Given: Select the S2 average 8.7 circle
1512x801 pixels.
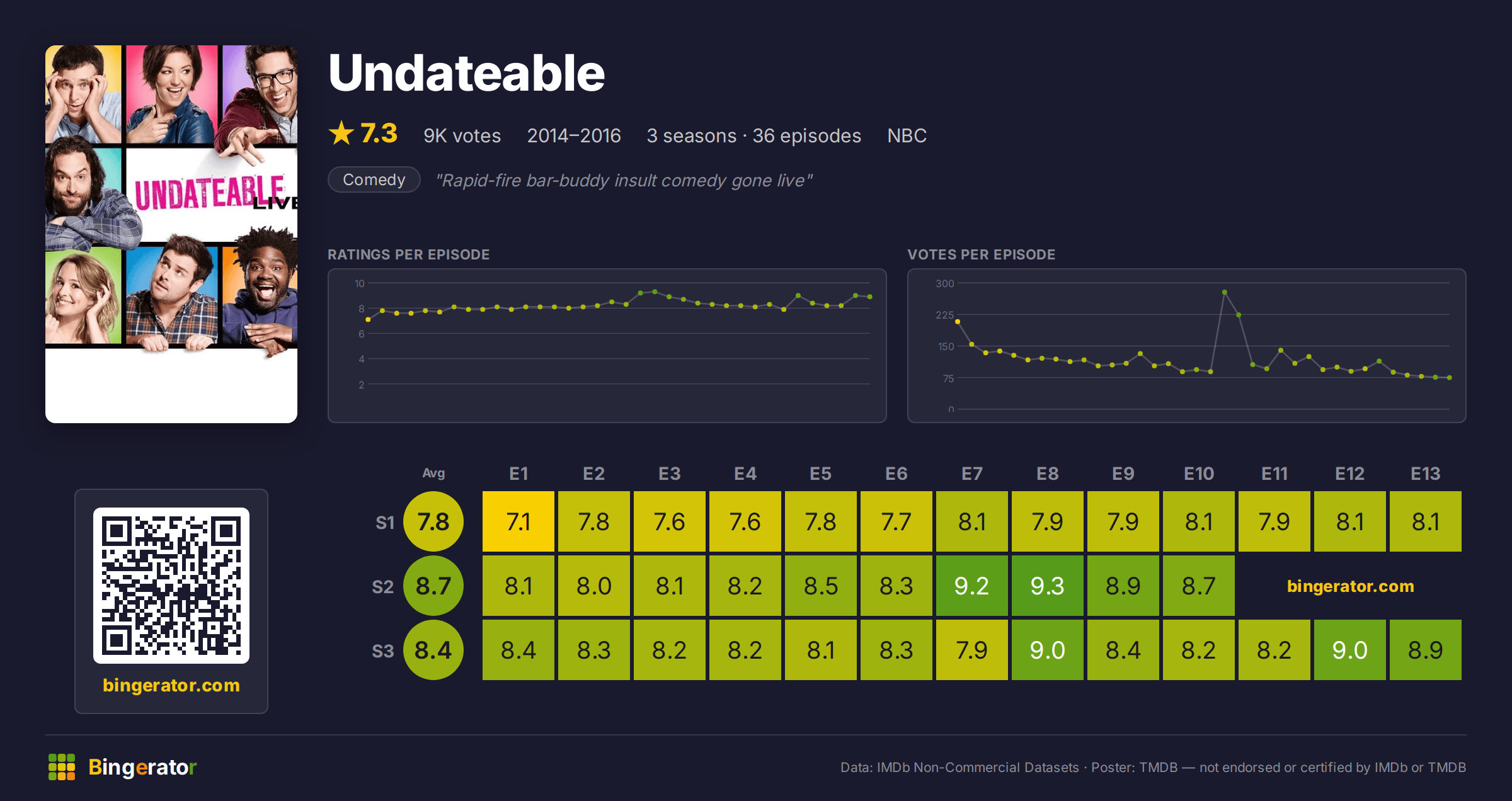Looking at the screenshot, I should click(x=433, y=586).
